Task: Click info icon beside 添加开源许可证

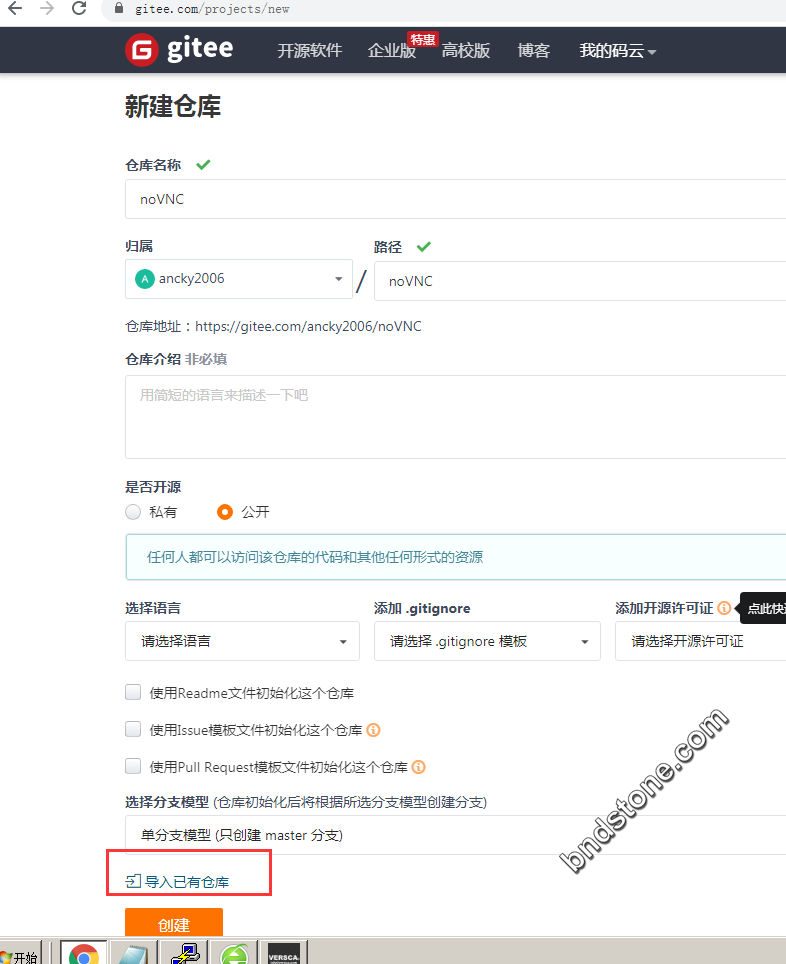Action: coord(724,608)
